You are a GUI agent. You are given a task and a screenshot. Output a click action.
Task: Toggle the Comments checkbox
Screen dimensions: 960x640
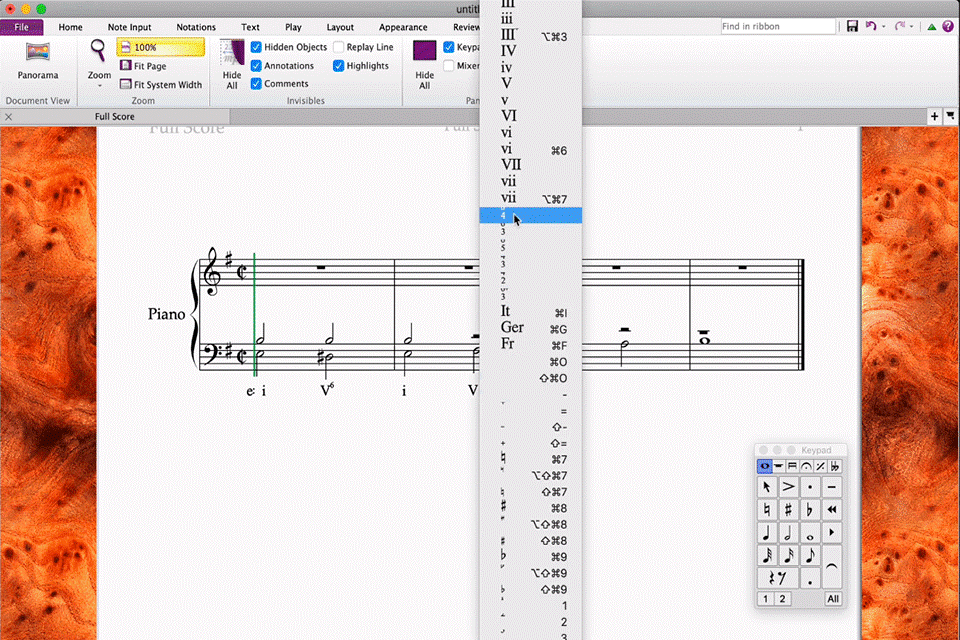(257, 84)
